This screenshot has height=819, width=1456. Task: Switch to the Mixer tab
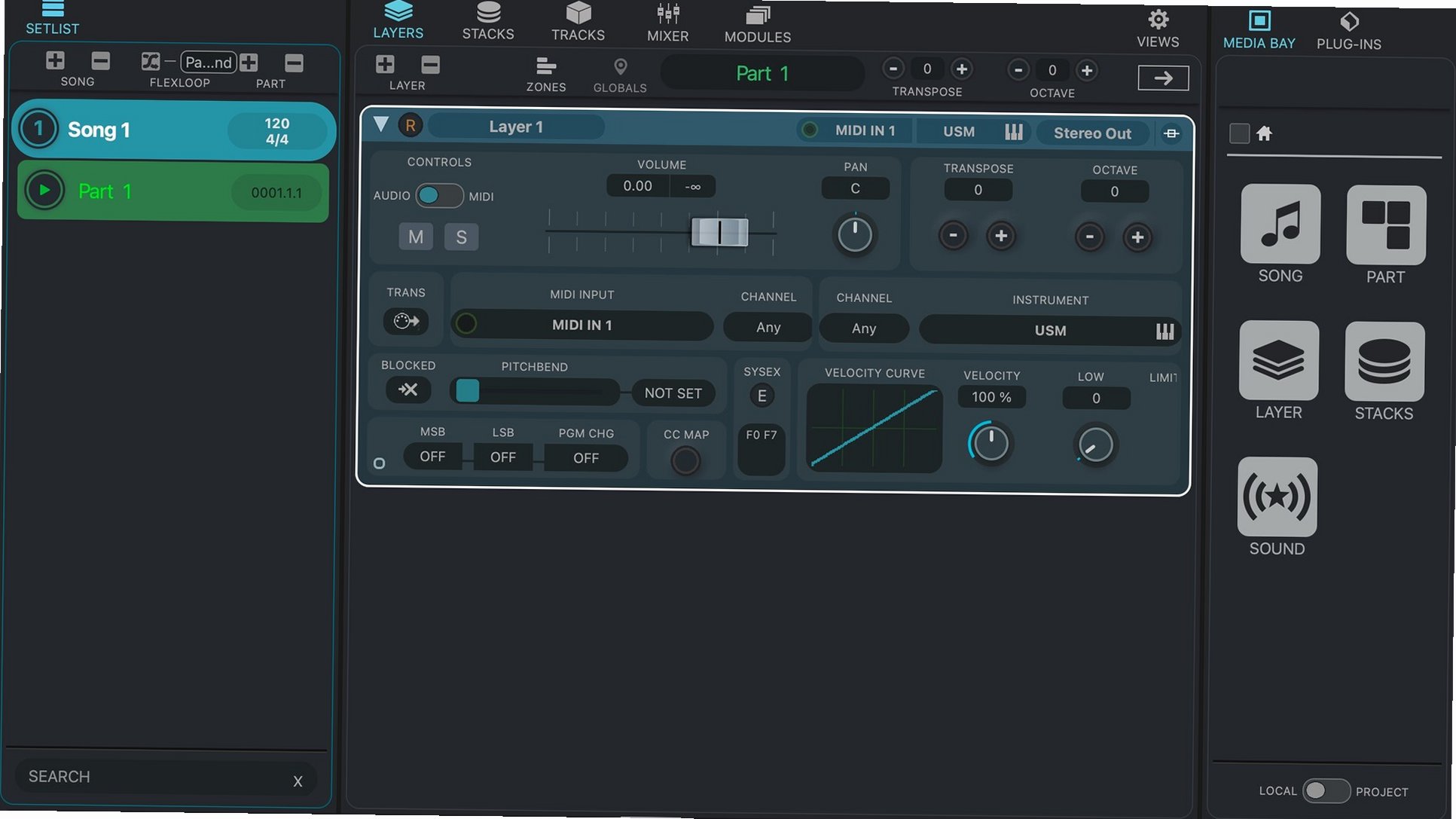tap(667, 23)
